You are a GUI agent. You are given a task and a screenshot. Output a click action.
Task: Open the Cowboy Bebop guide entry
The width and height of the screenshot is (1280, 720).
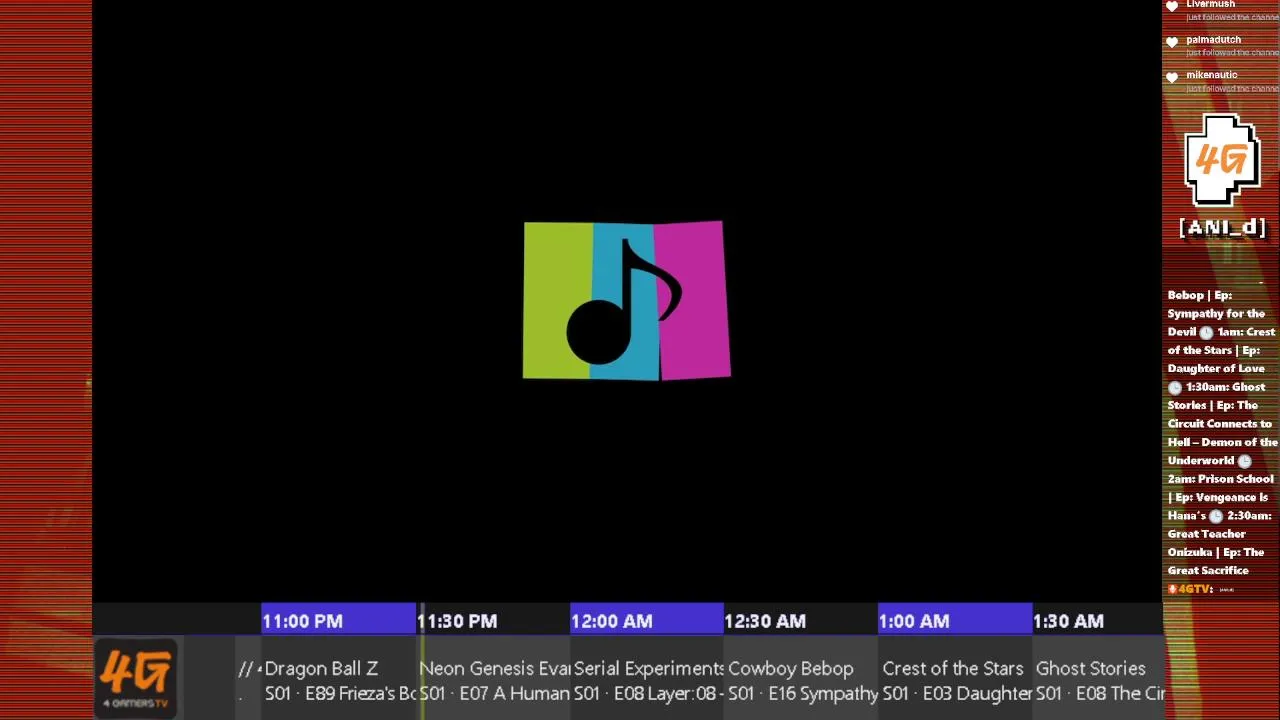coord(802,680)
